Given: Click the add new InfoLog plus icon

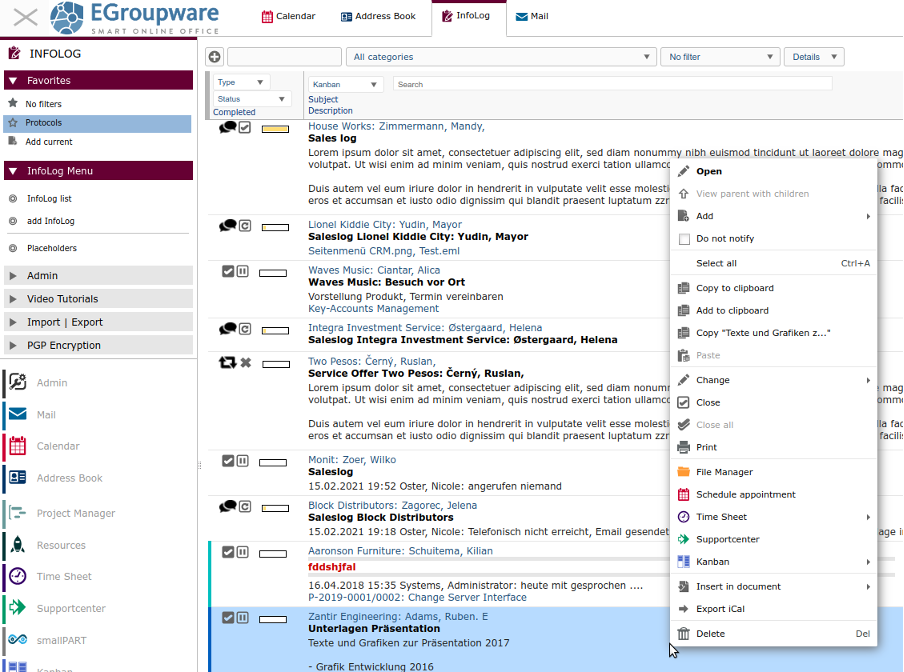Looking at the screenshot, I should [214, 57].
